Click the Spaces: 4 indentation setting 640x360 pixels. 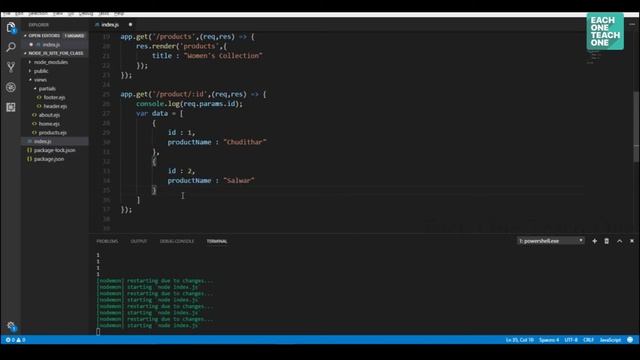(549, 340)
